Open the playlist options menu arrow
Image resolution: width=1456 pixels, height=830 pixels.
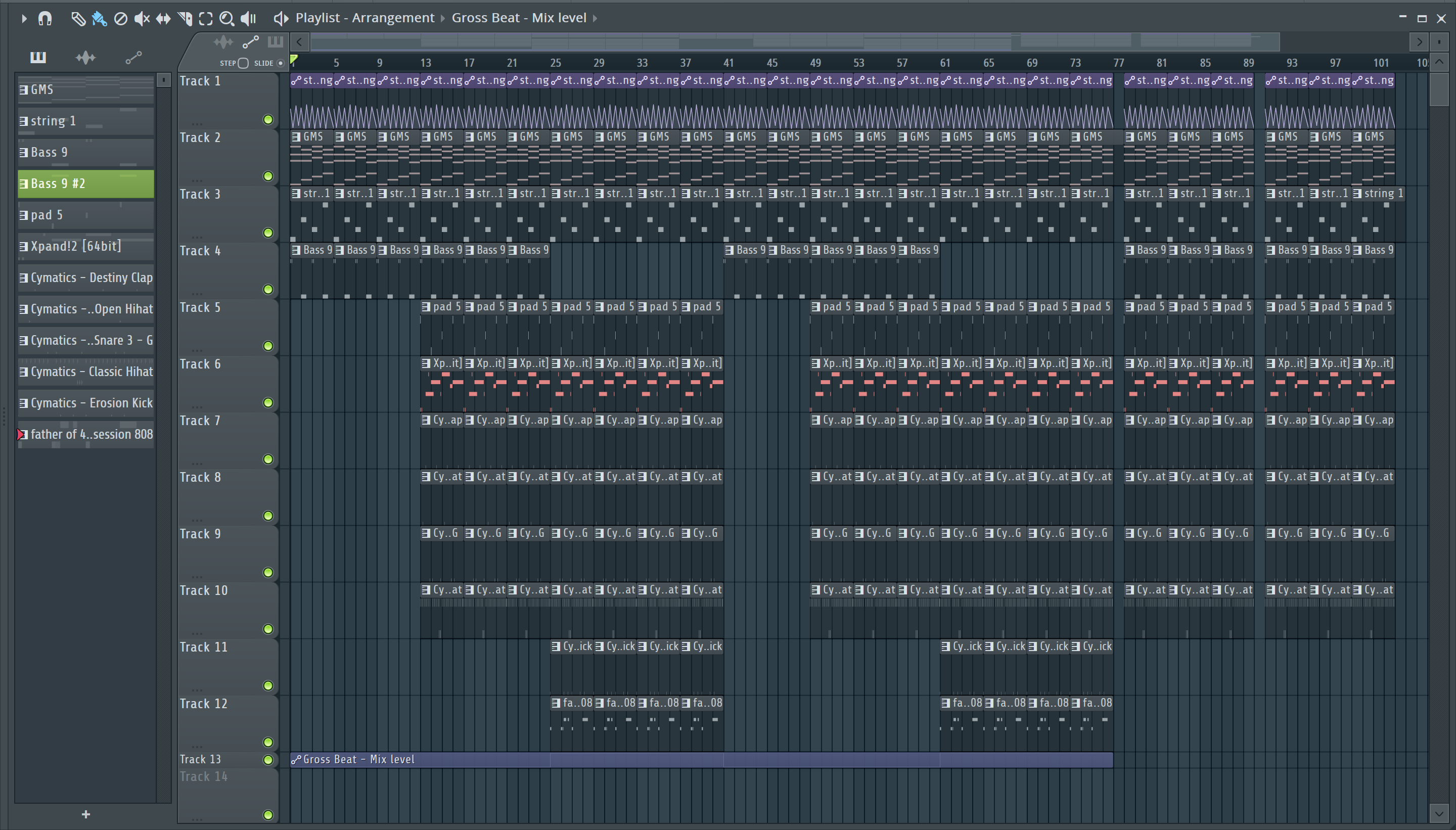pyautogui.click(x=23, y=18)
